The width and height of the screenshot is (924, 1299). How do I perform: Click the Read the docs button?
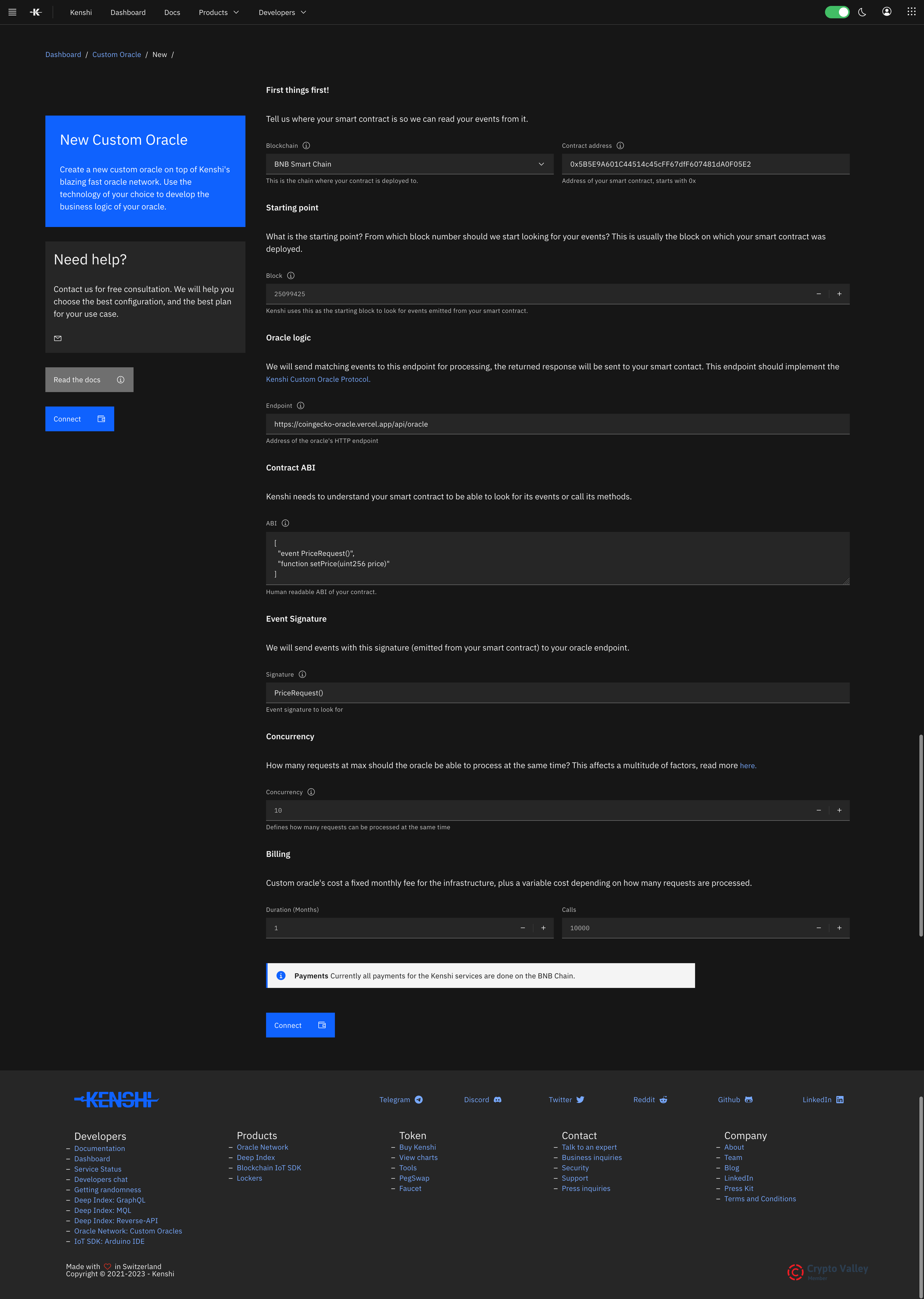pos(89,380)
